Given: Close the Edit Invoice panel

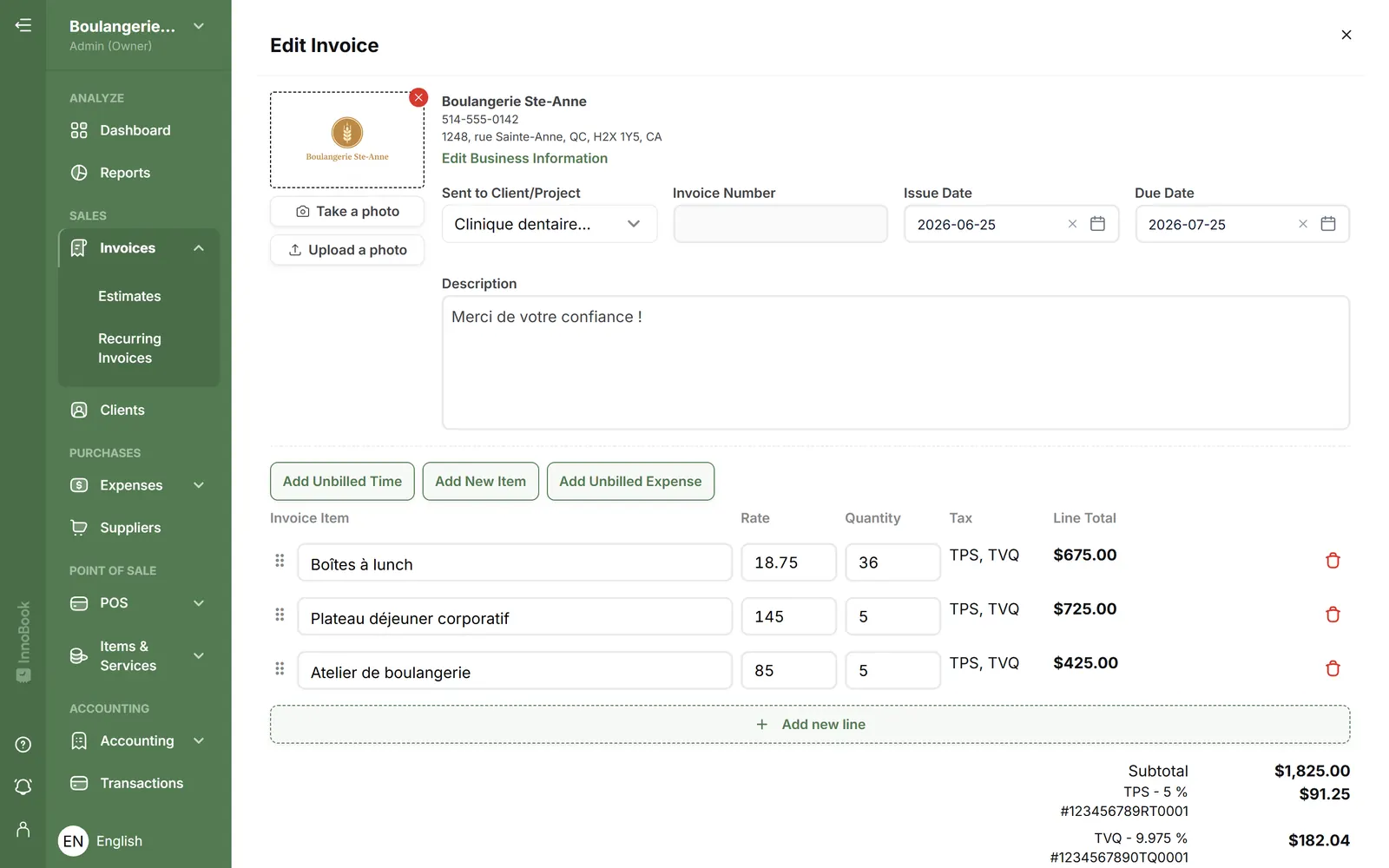Looking at the screenshot, I should (x=1346, y=35).
